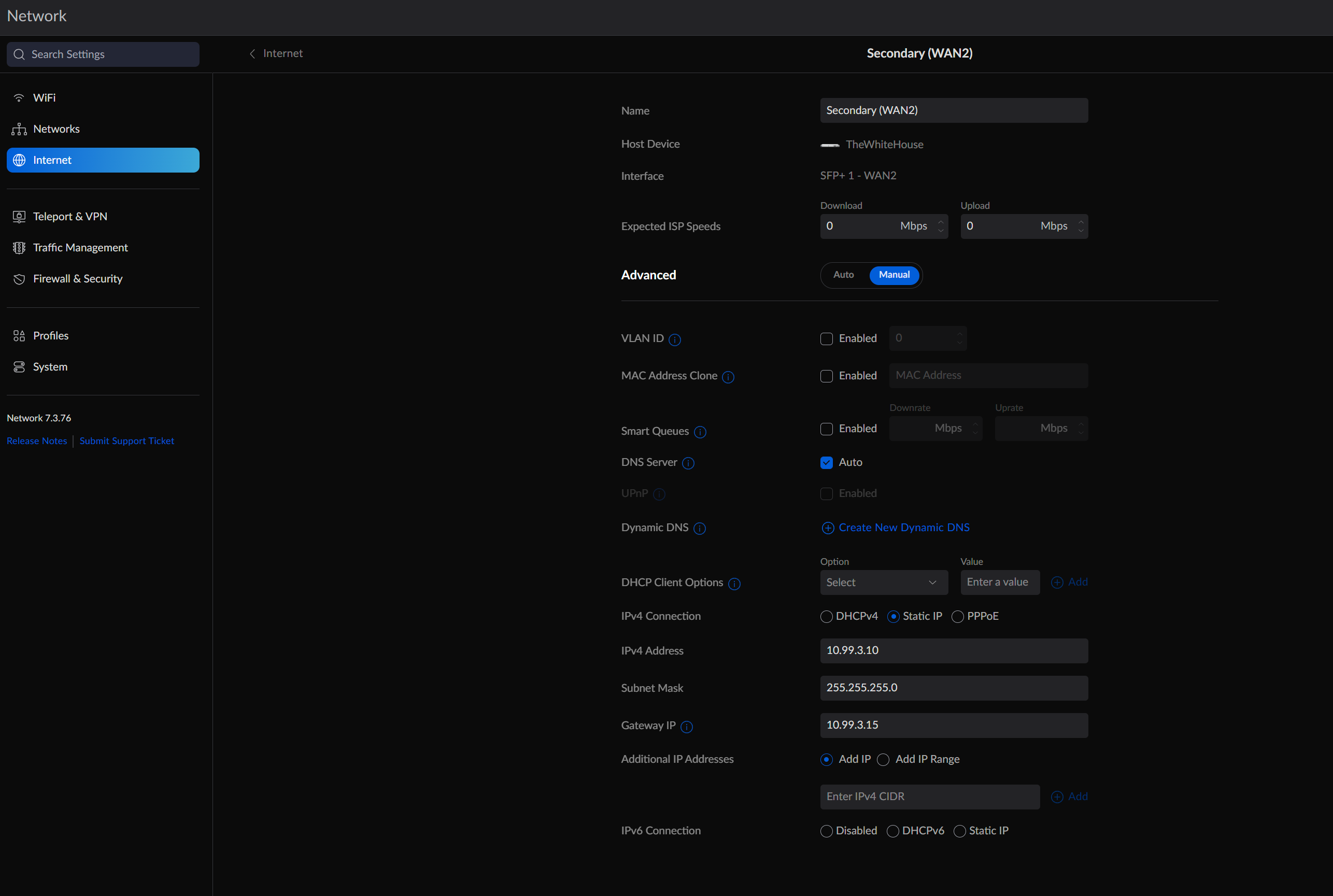The image size is (1333, 896).
Task: Click the Gateway IP info icon
Action: pos(687,727)
